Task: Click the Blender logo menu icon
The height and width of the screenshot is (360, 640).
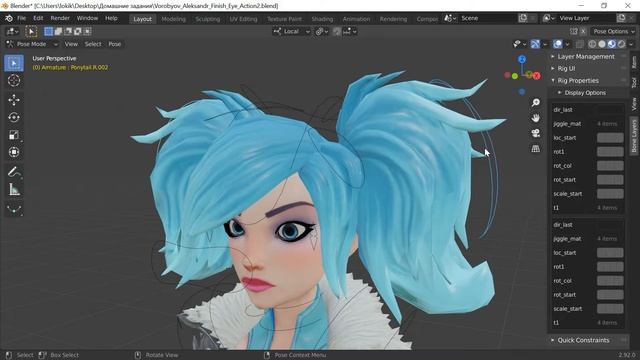Action: 9,18
